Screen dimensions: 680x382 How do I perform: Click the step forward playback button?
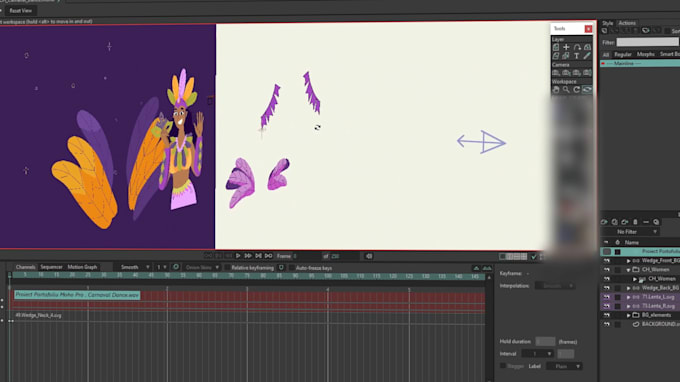pyautogui.click(x=248, y=256)
